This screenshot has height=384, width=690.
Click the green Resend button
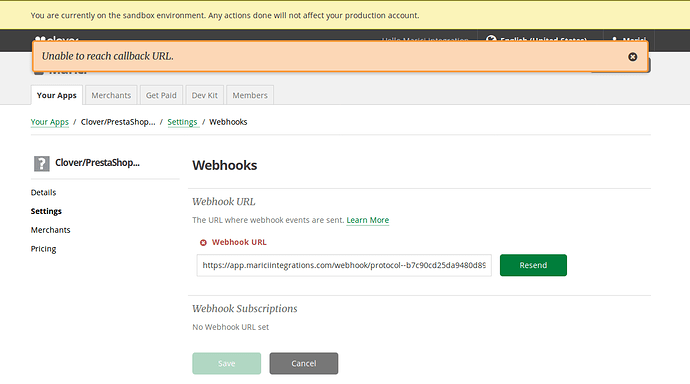[533, 265]
